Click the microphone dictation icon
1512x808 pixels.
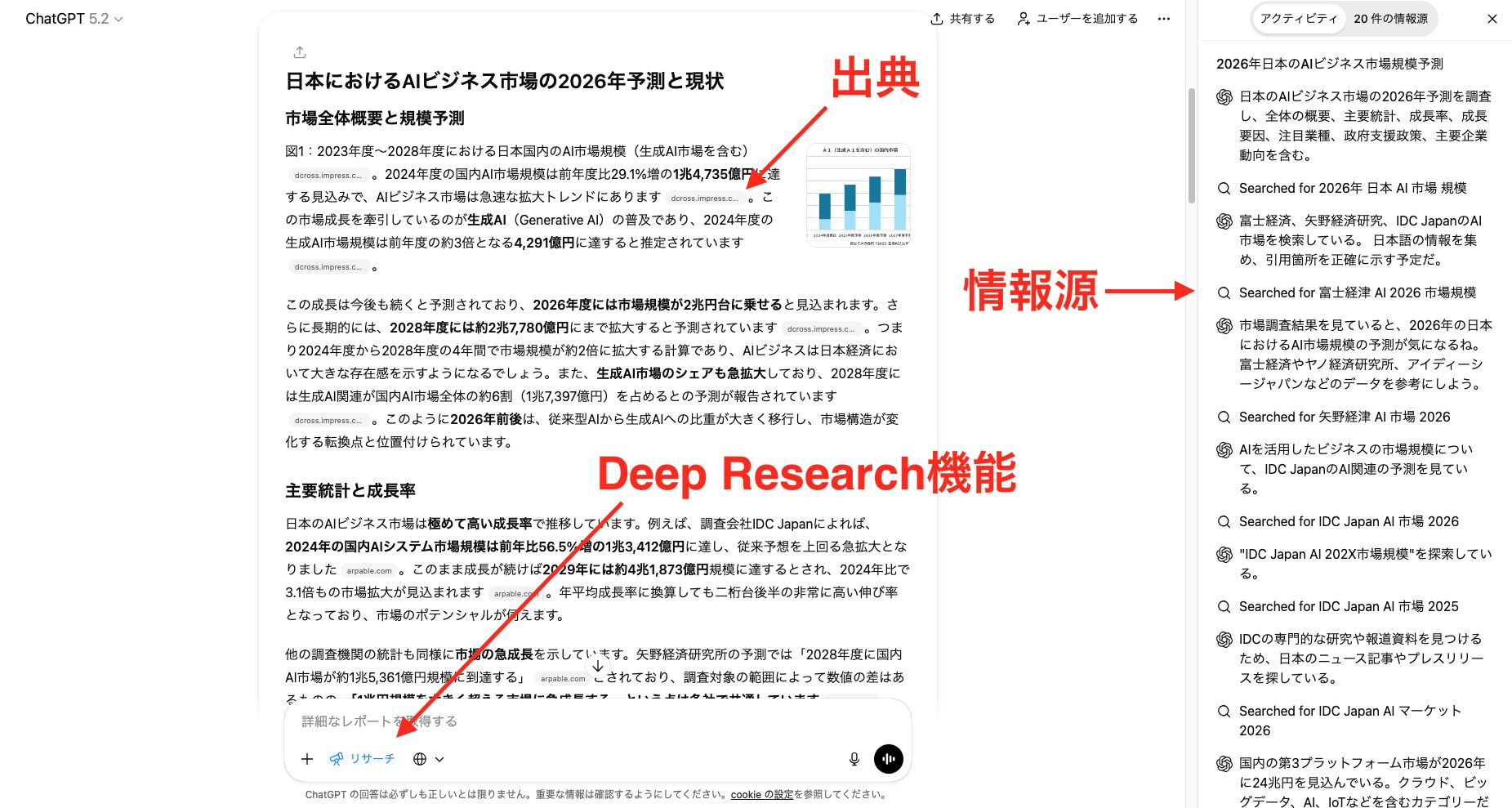pyautogui.click(x=853, y=758)
